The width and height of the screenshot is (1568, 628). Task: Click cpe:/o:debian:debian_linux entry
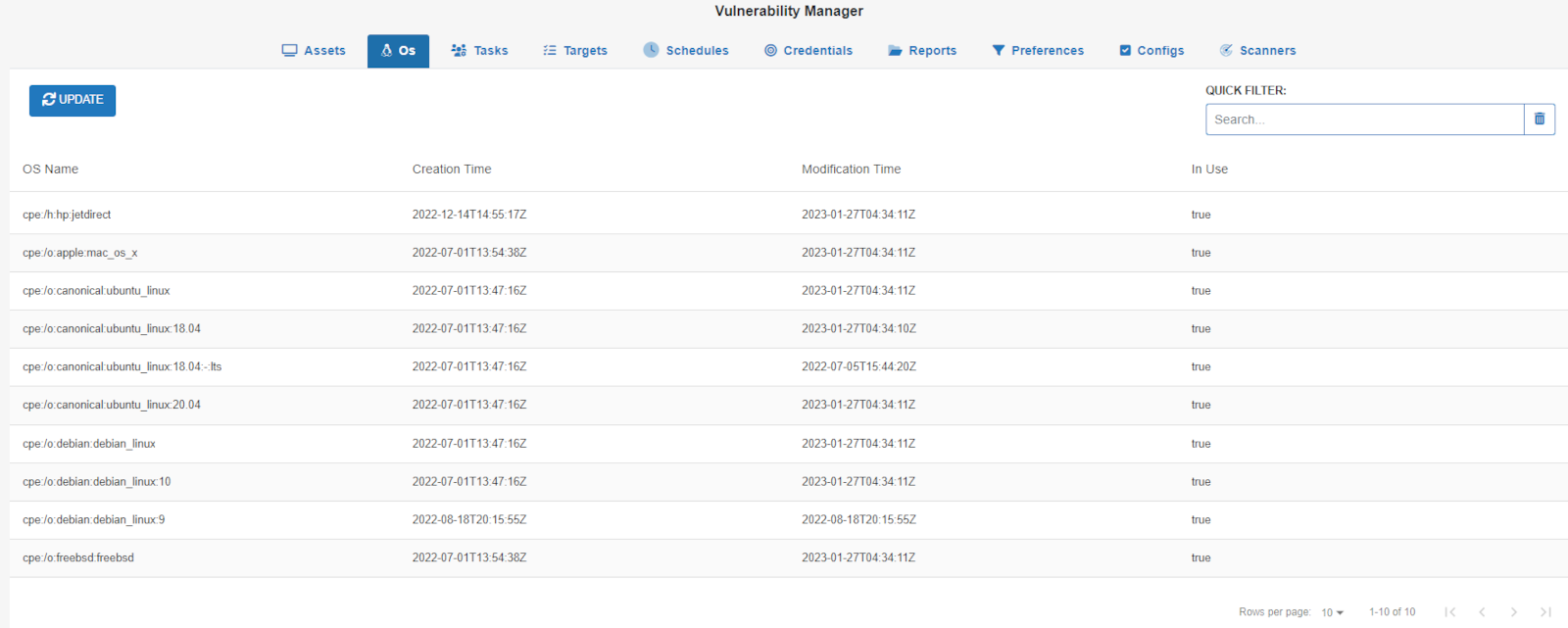click(89, 444)
